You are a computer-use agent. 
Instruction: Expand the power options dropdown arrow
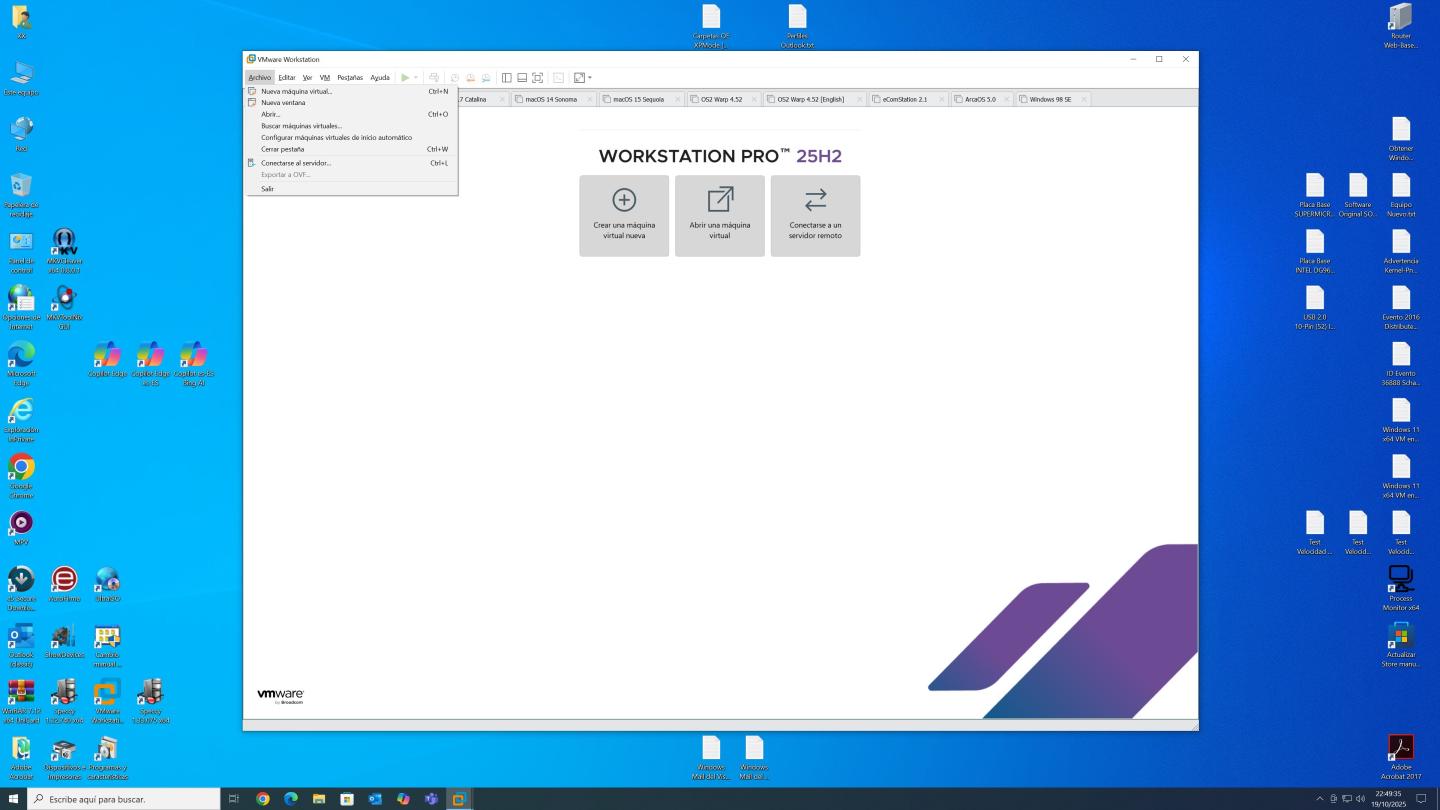pos(416,78)
